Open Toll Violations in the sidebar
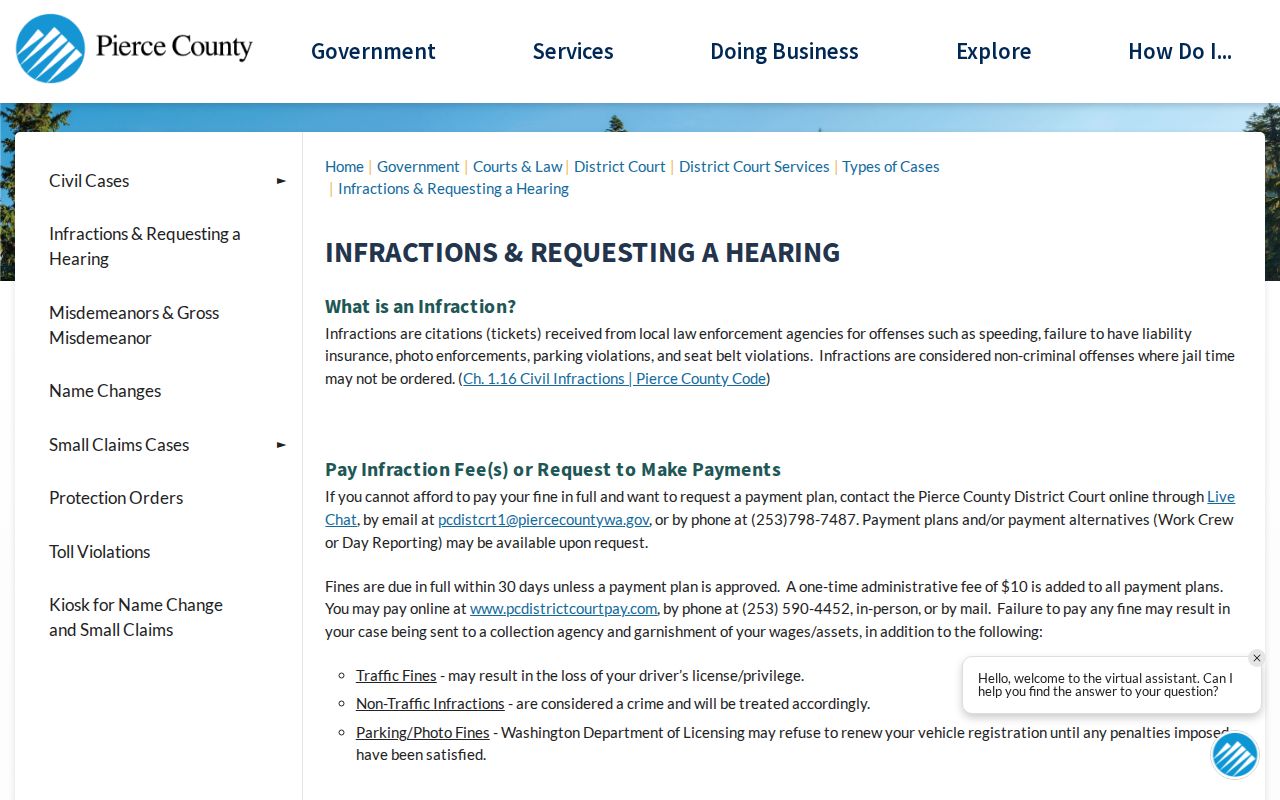Viewport: 1280px width, 800px height. coord(99,552)
